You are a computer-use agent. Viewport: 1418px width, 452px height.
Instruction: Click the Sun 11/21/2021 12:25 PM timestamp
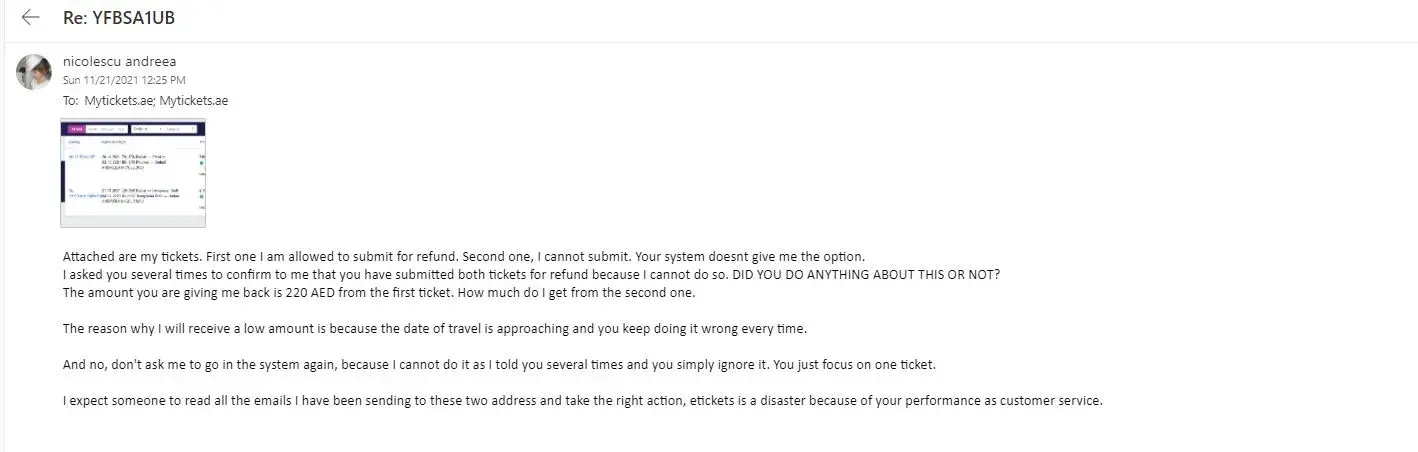click(124, 80)
